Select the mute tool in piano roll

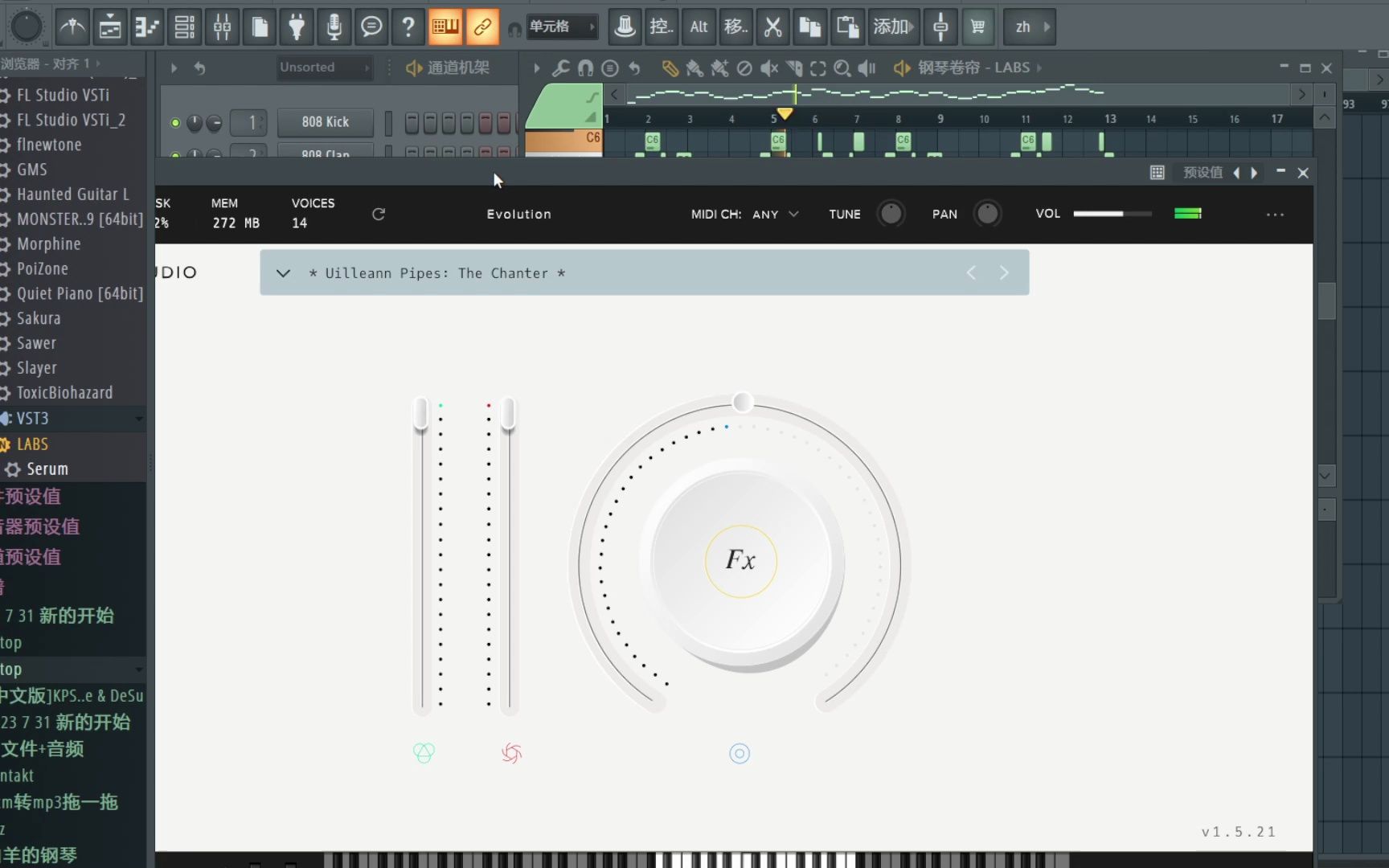pos(769,68)
